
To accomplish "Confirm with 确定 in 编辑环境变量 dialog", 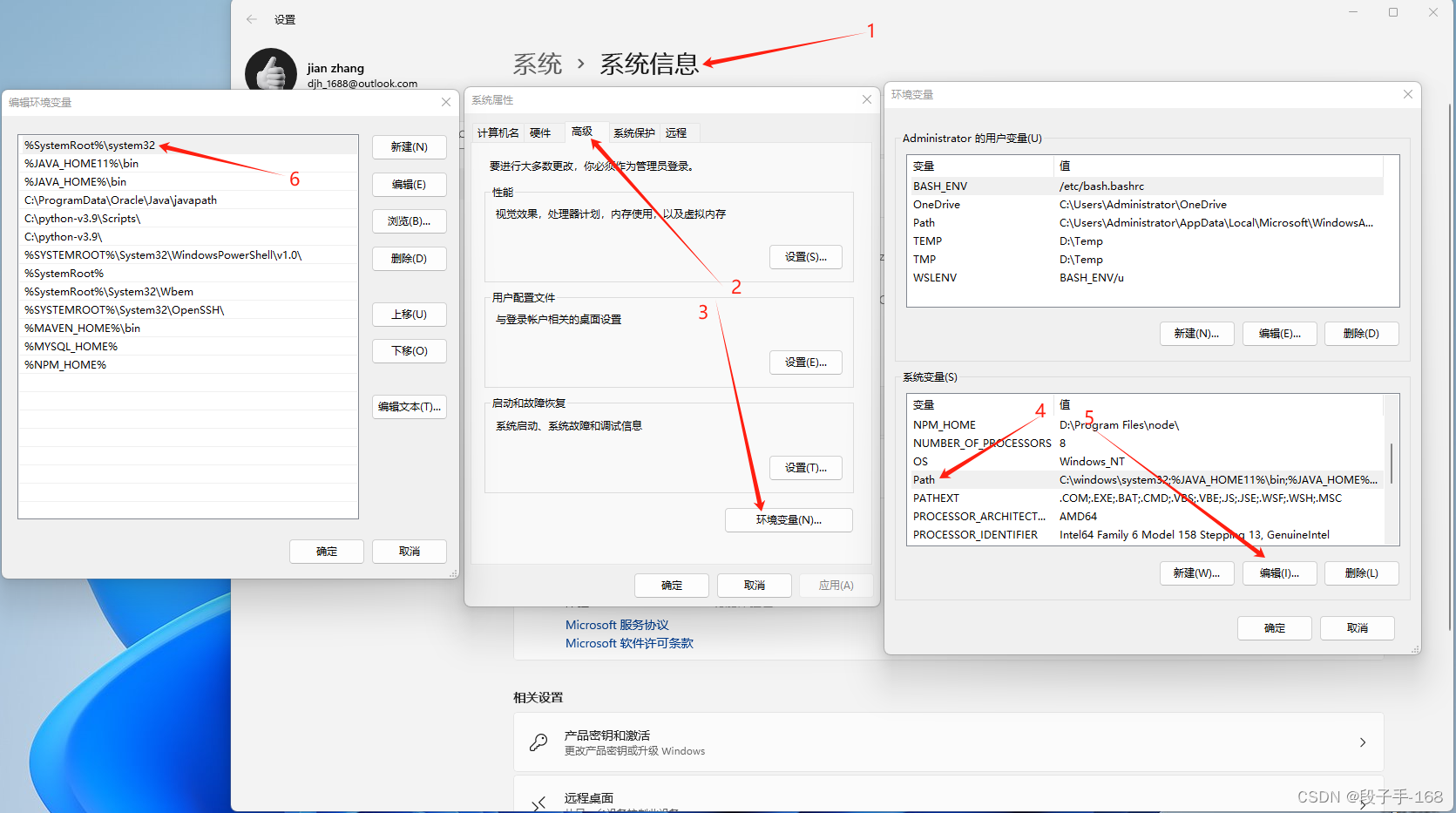I will [327, 552].
